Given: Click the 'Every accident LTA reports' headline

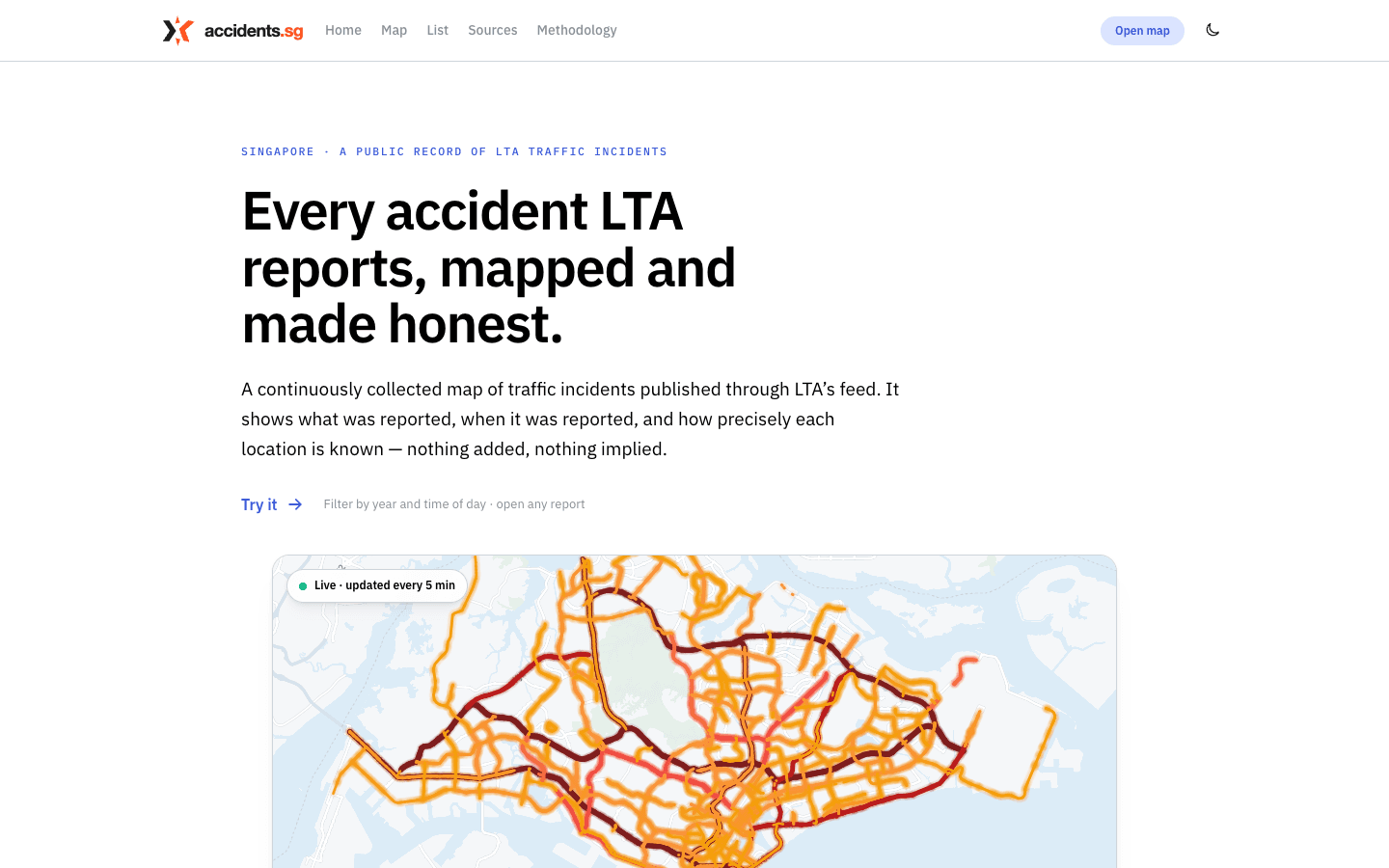Looking at the screenshot, I should (489, 267).
